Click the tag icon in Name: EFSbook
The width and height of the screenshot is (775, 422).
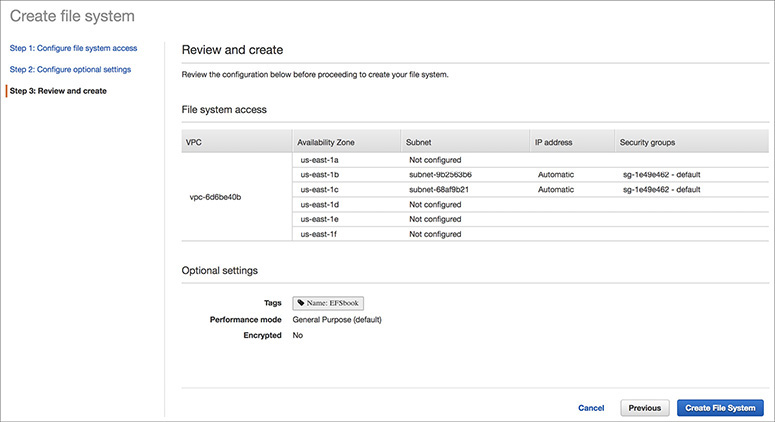click(x=302, y=302)
